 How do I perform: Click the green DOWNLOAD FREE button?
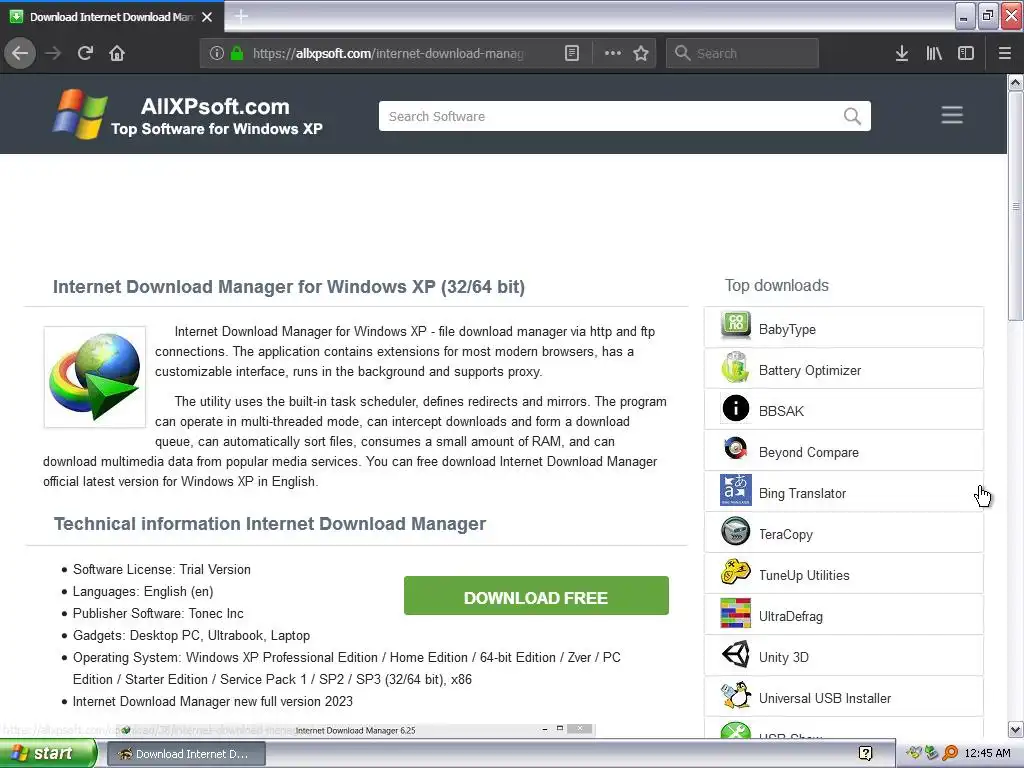point(536,596)
